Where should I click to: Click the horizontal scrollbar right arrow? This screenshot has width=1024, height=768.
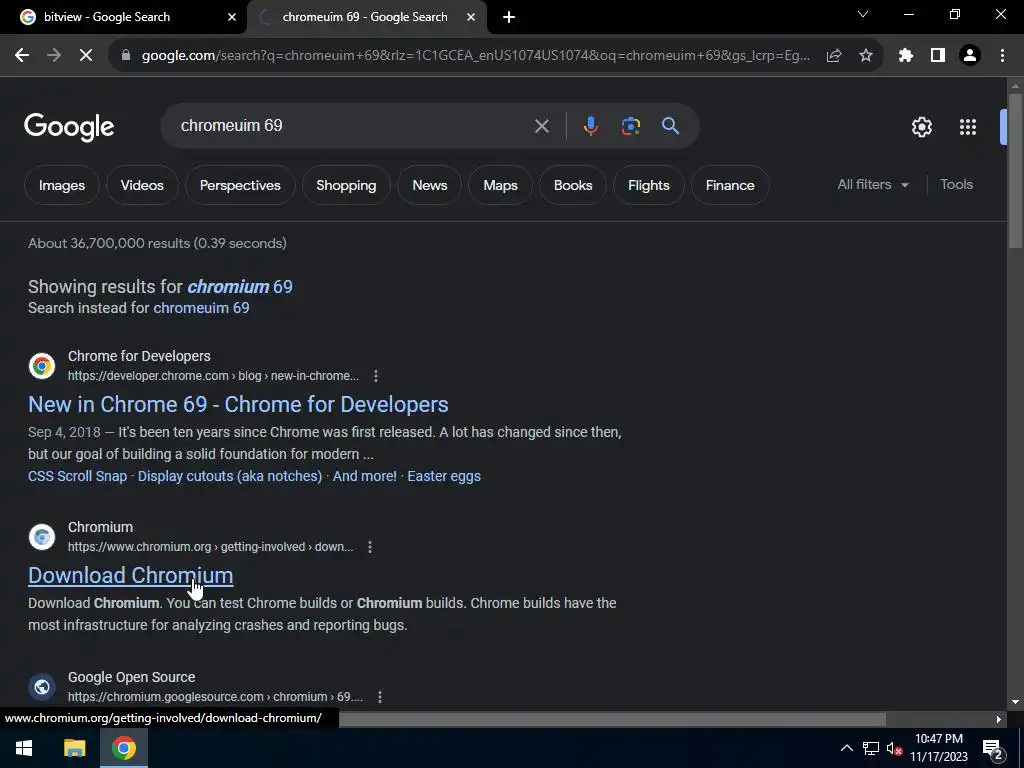999,719
